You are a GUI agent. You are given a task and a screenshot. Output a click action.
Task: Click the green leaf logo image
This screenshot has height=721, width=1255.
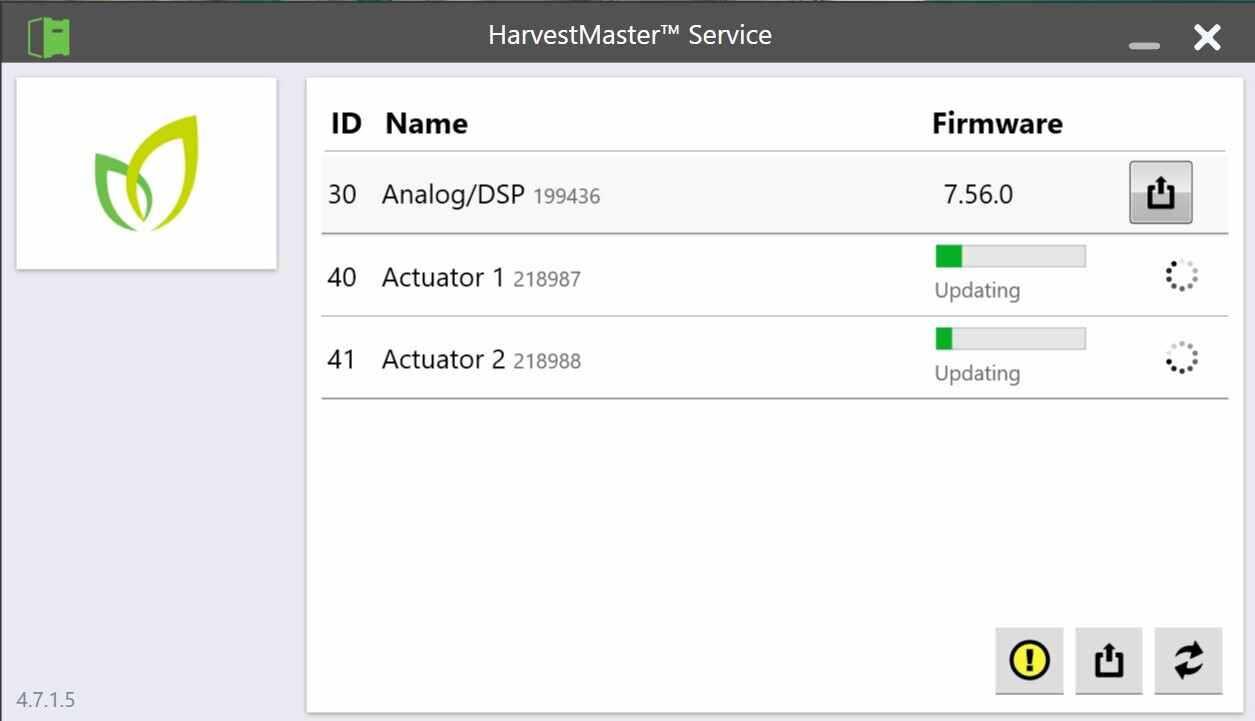[147, 173]
